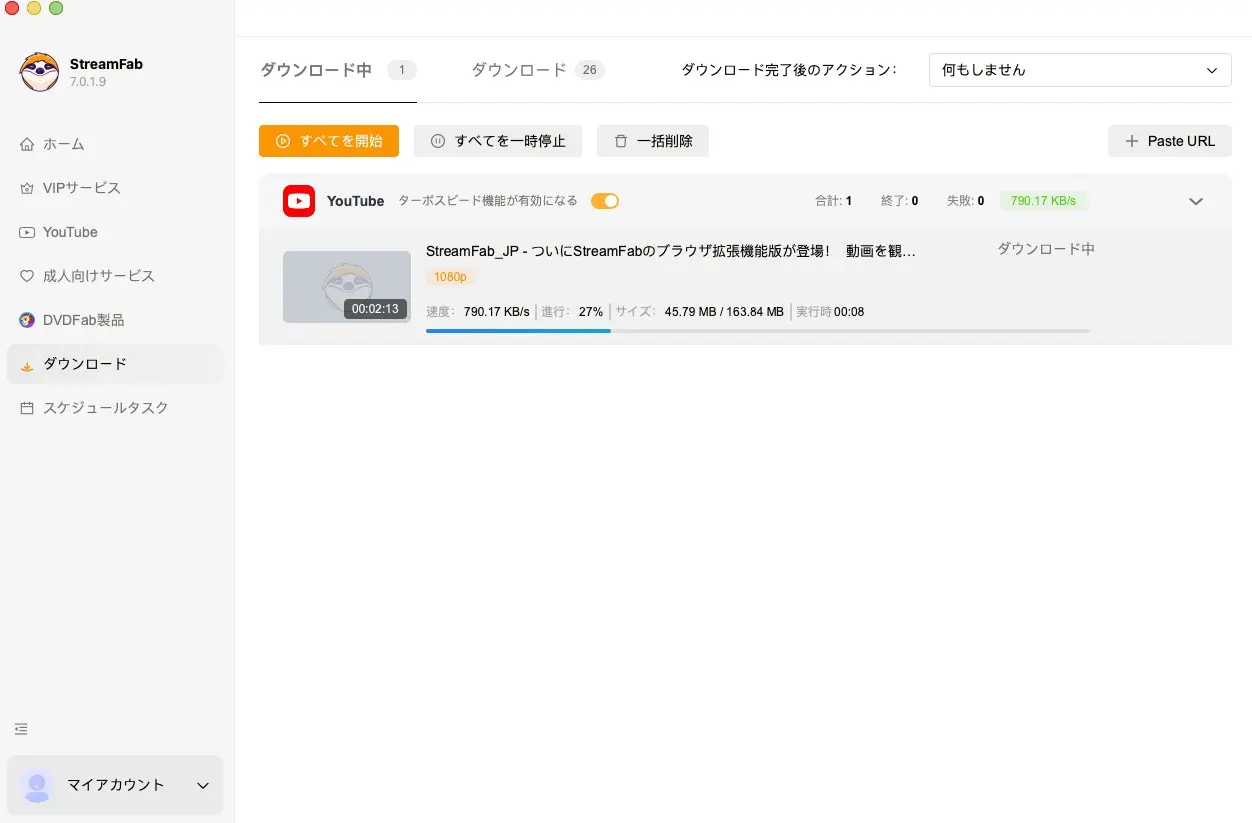This screenshot has width=1252, height=823.
Task: Click the blue download progress bar
Action: (518, 331)
